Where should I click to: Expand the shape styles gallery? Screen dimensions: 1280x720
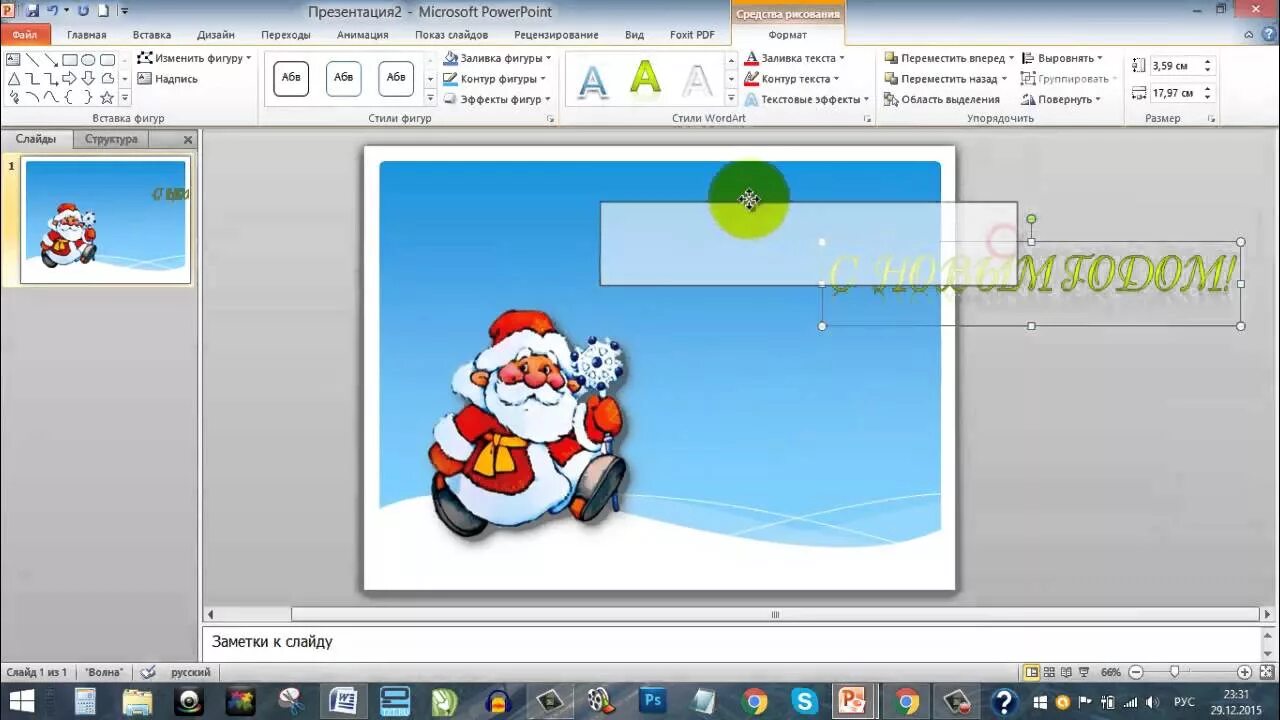431,98
